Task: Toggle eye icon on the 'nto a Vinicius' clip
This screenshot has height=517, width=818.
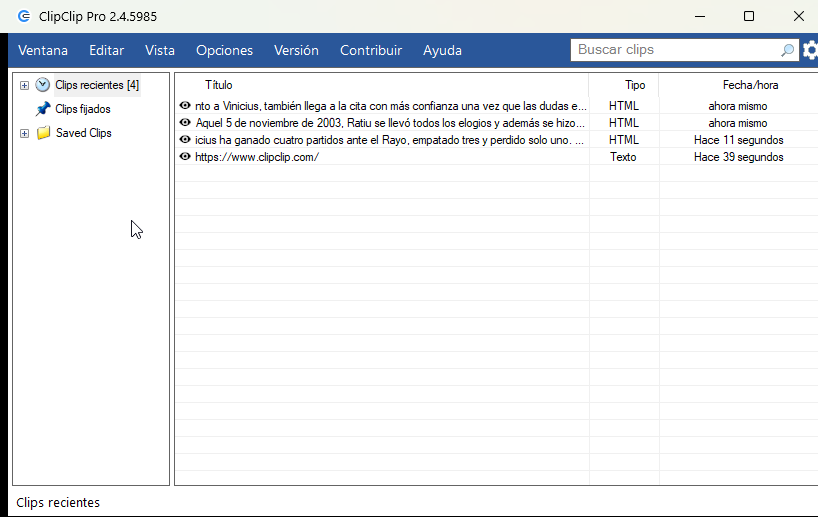Action: click(185, 105)
